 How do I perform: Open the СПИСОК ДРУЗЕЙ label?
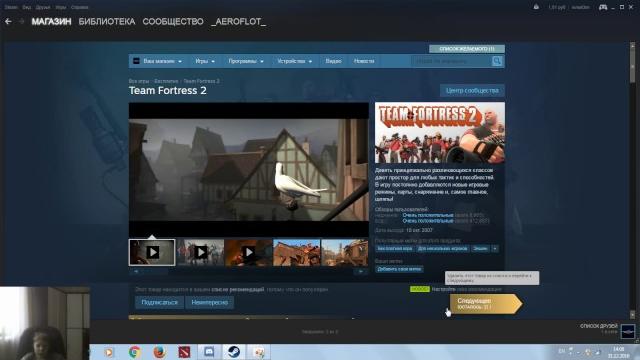(x=599, y=326)
